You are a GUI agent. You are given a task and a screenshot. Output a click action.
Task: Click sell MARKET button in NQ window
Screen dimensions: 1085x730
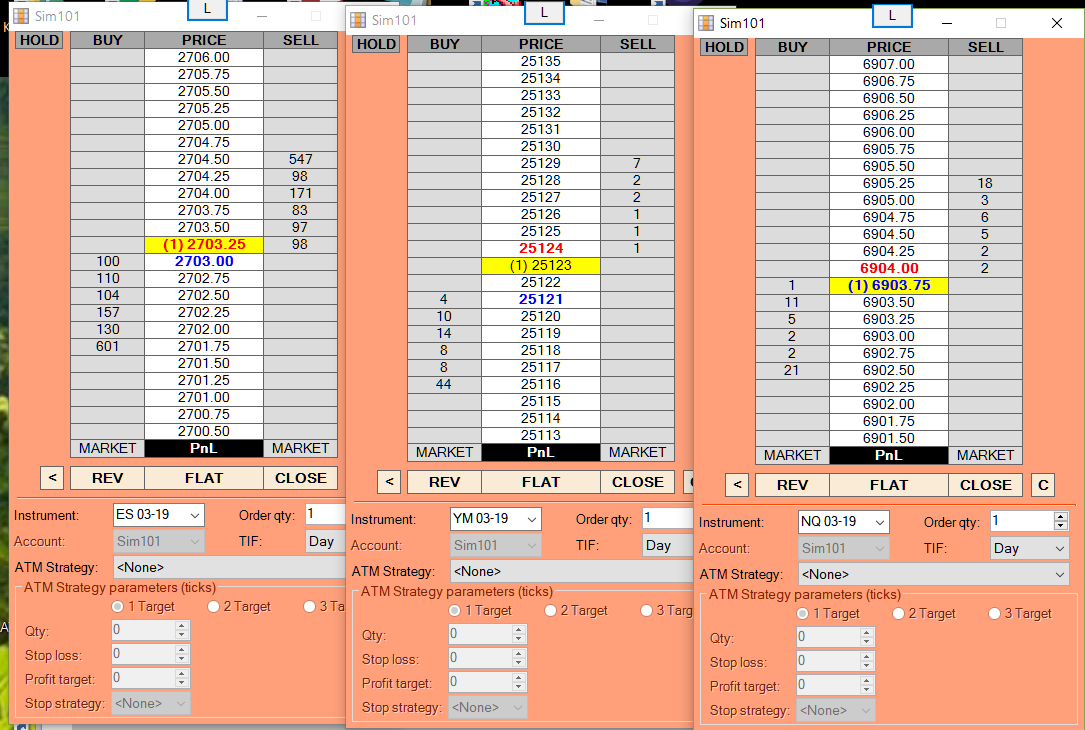(985, 455)
